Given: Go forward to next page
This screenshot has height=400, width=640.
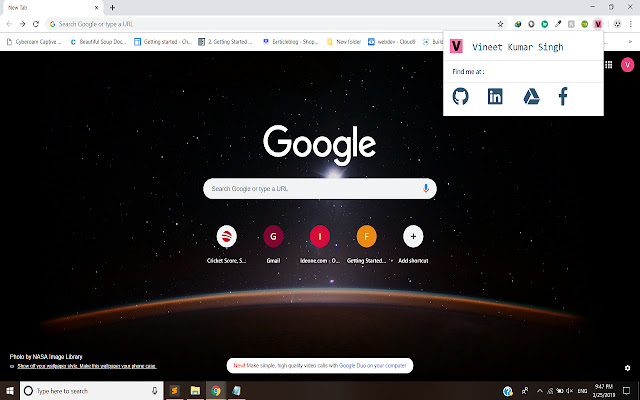Looking at the screenshot, I should [22, 24].
